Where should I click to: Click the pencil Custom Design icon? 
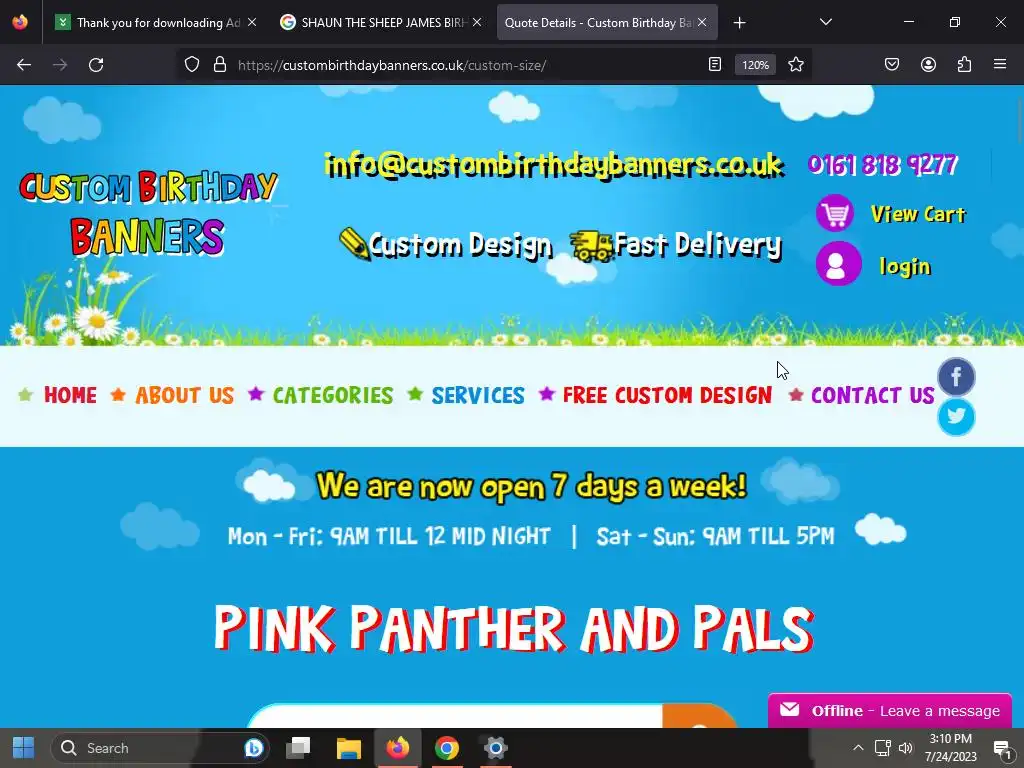coord(355,244)
